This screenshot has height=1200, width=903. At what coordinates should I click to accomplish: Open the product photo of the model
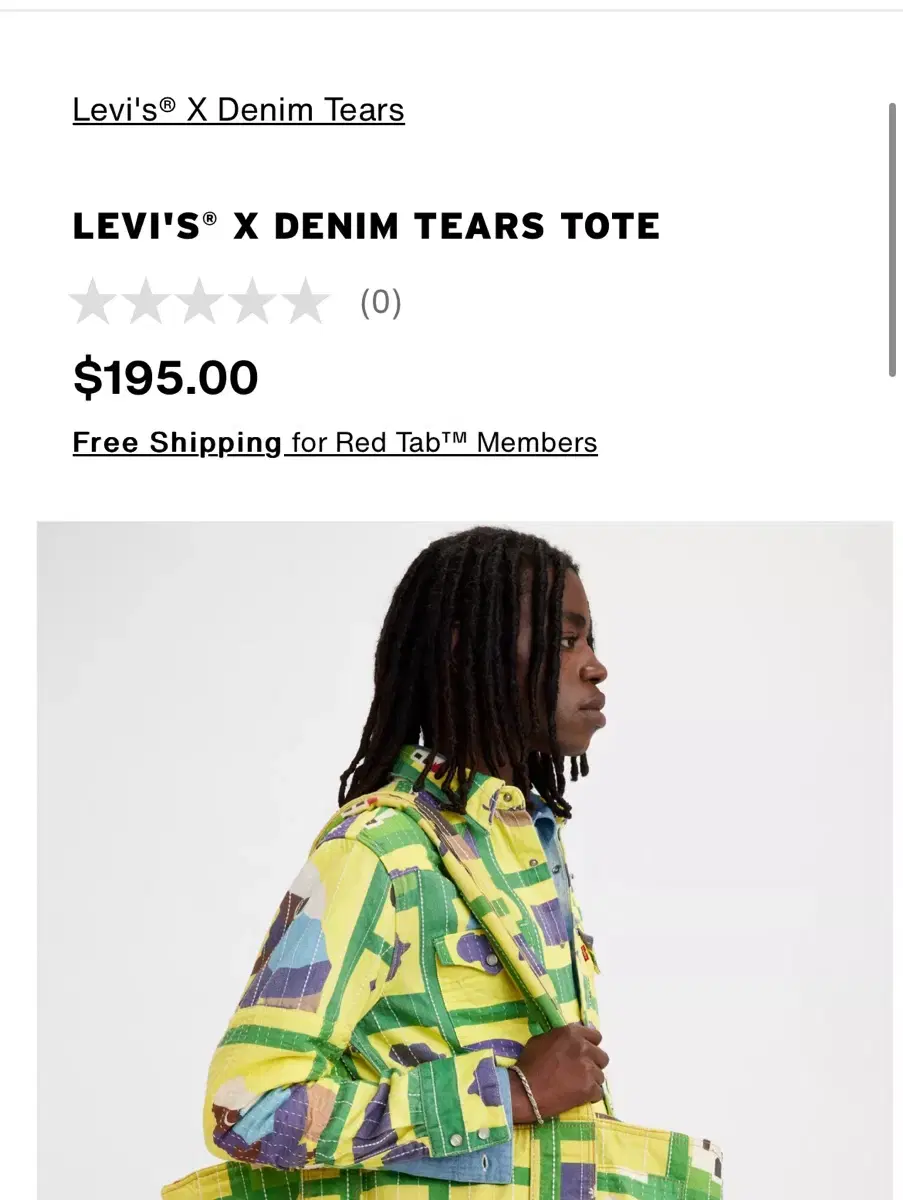coord(465,860)
